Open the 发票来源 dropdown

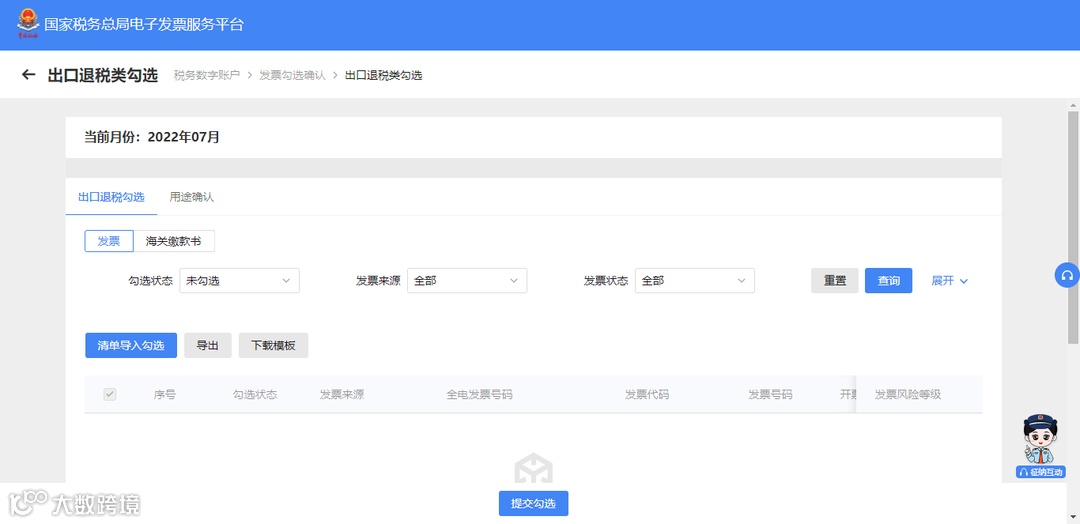(467, 281)
